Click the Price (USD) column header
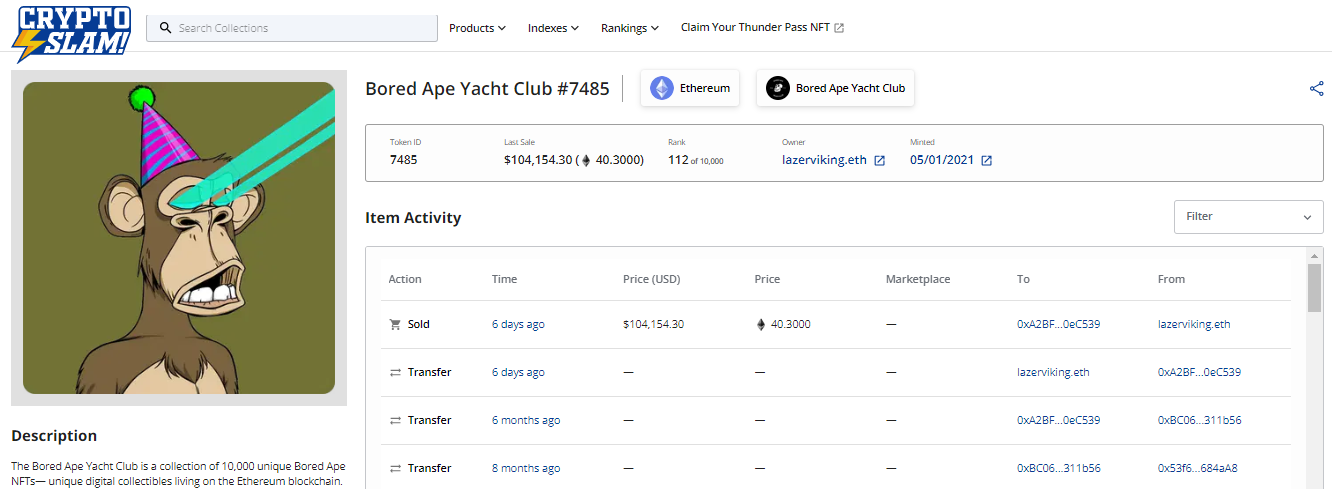Viewport: 1332px width, 489px height. point(651,279)
